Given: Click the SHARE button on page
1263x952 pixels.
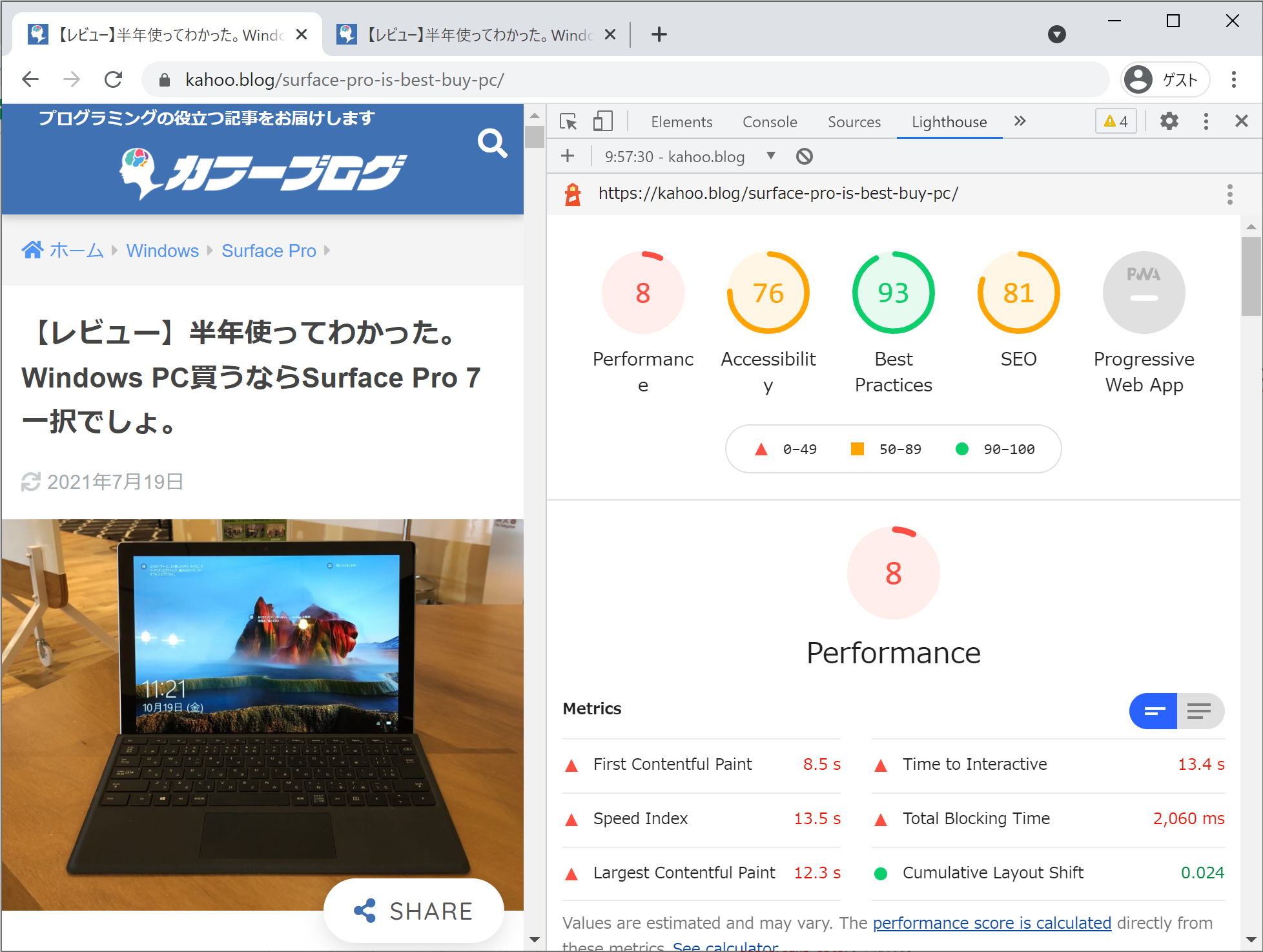Looking at the screenshot, I should (x=414, y=911).
